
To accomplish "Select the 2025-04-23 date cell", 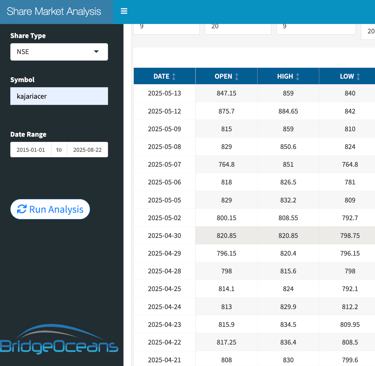I will tap(164, 324).
